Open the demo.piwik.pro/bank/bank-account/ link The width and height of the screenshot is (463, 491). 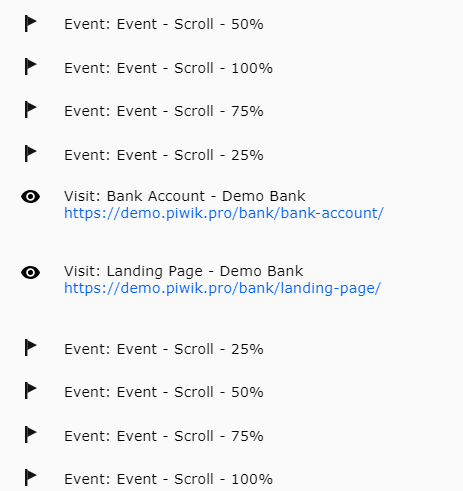(224, 213)
